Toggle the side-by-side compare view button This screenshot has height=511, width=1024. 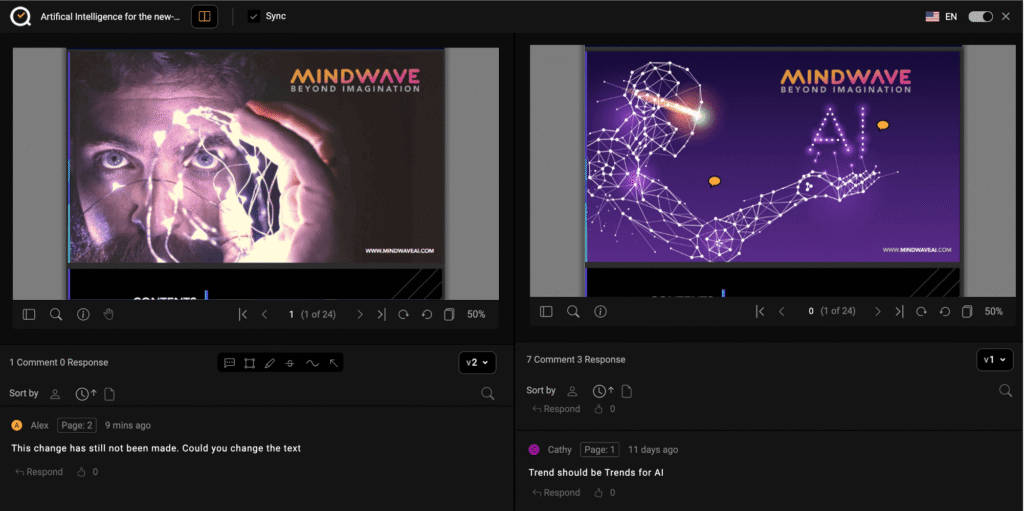pyautogui.click(x=204, y=17)
